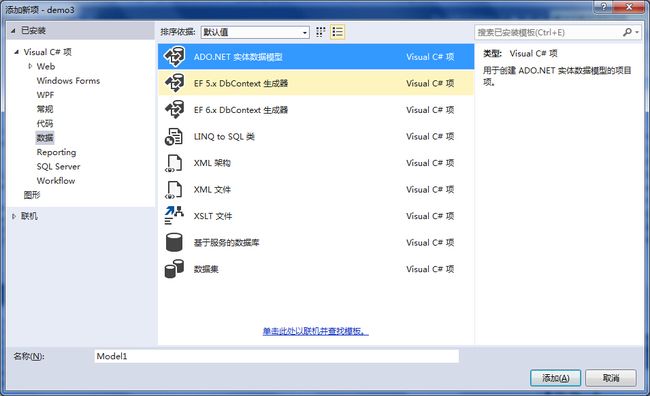Viewport: 650px width, 396px height.
Task: Open the online template search link
Action: pos(315,331)
